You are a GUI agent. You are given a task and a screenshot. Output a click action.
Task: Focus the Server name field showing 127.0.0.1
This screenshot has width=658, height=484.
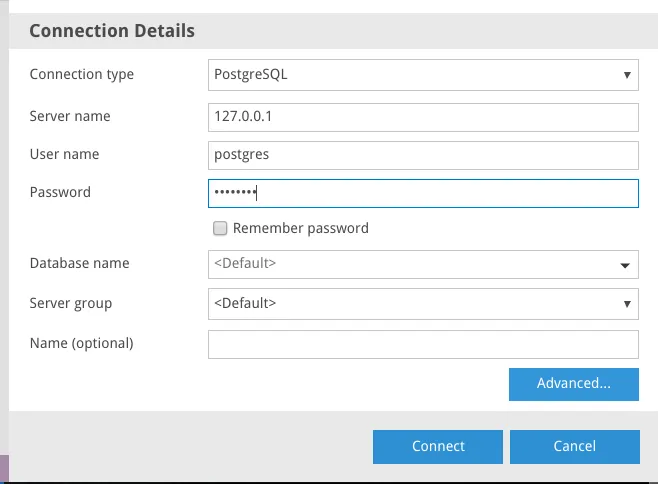coord(423,117)
